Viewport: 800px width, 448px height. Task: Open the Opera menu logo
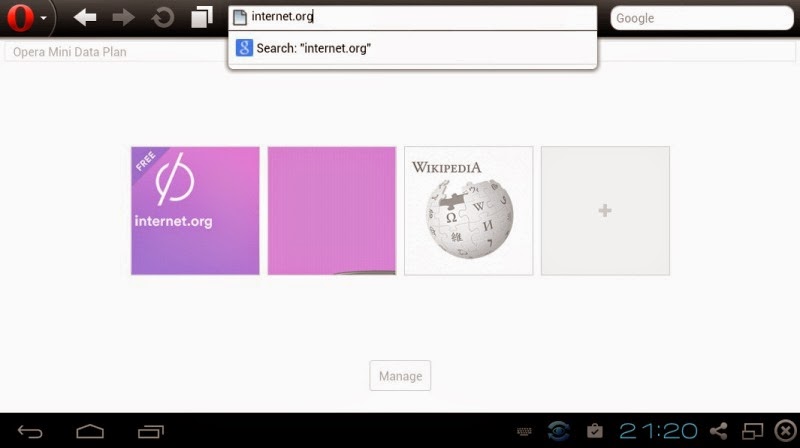pos(20,17)
